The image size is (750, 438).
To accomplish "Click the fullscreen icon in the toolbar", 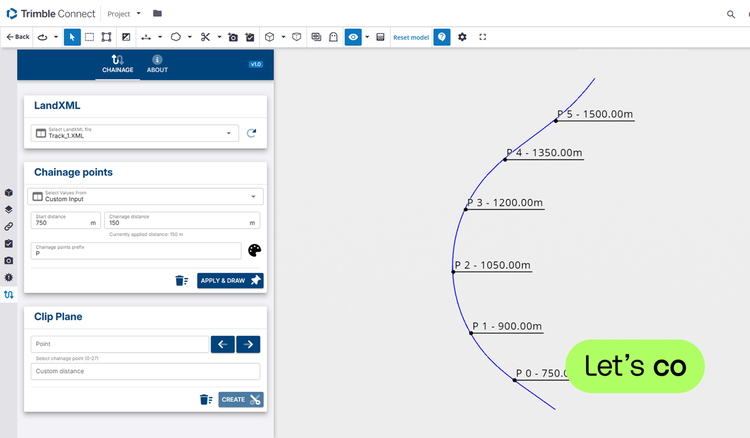I will click(483, 37).
